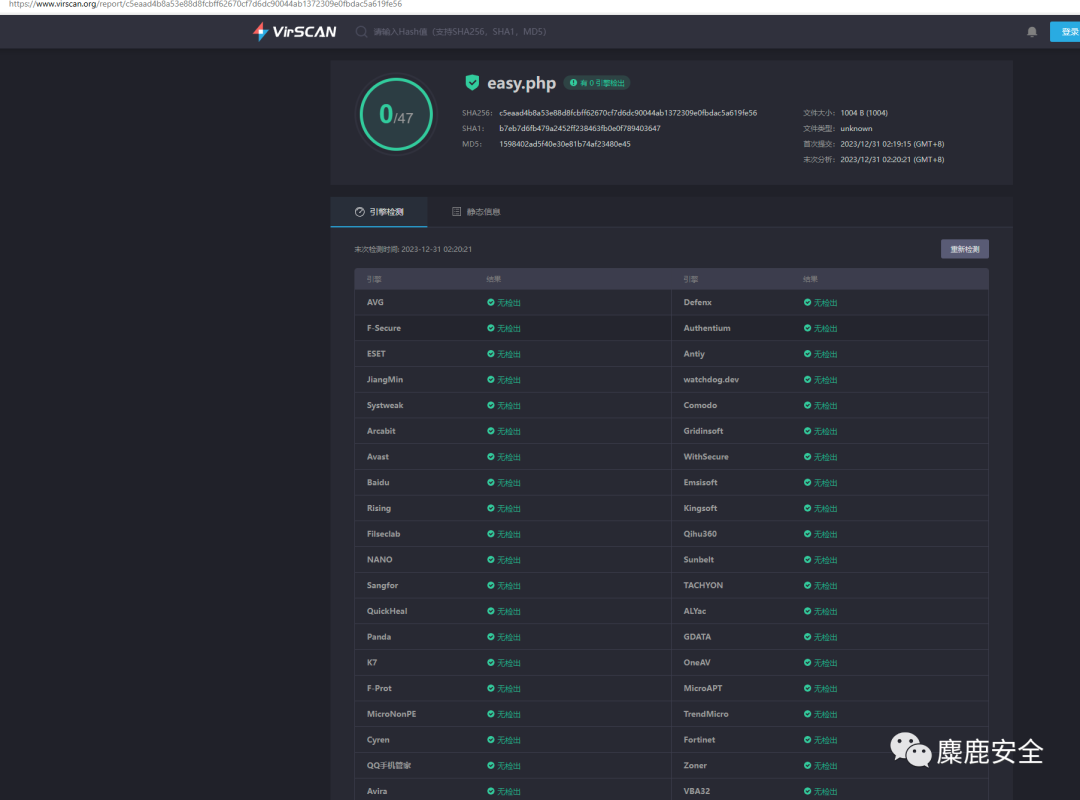Switch to the 静态信息 tab

pyautogui.click(x=476, y=212)
